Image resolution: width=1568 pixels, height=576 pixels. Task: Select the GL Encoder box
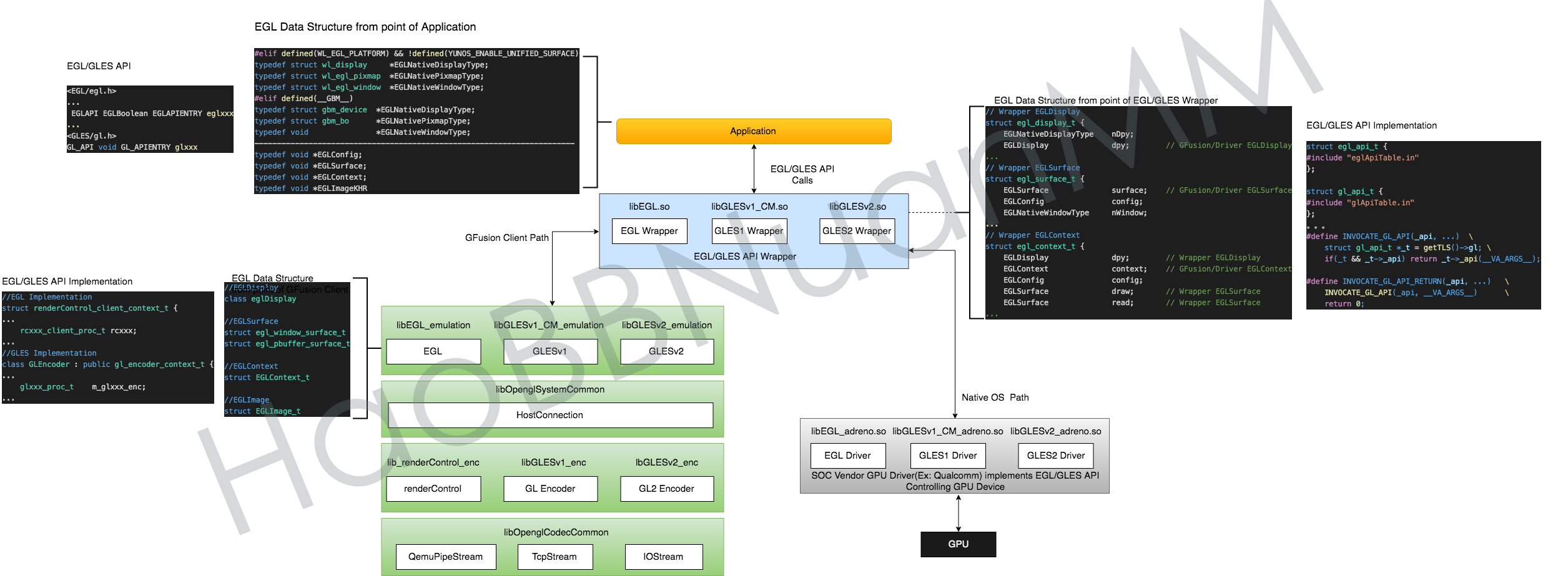[x=551, y=489]
